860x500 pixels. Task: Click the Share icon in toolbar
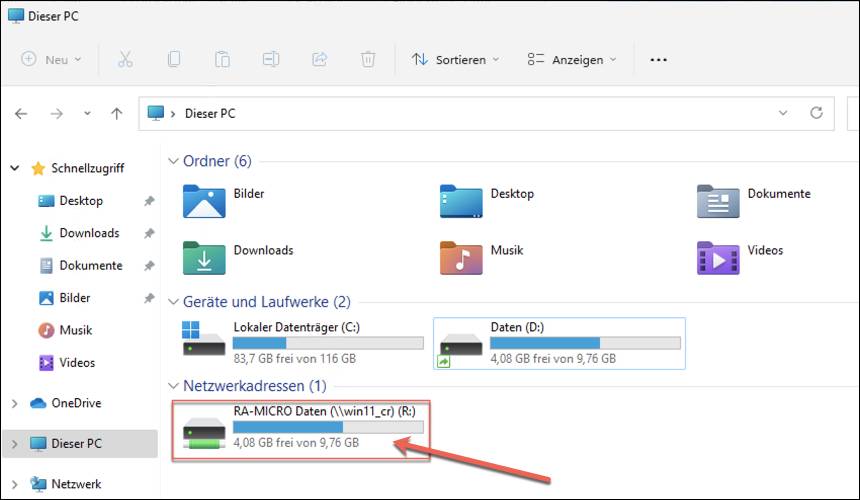[x=319, y=59]
